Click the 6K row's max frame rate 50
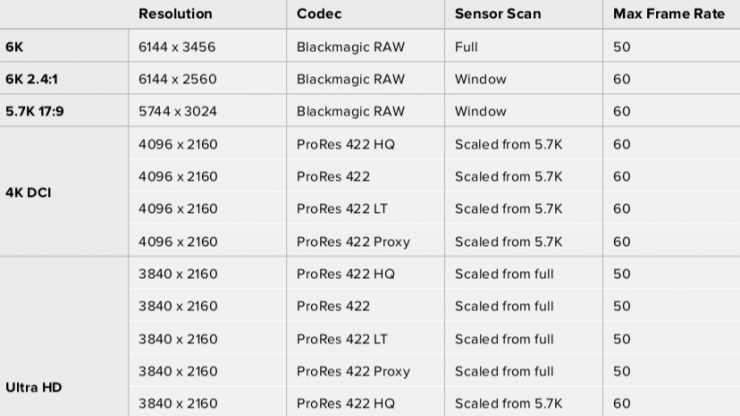This screenshot has width=740, height=416. tap(622, 46)
